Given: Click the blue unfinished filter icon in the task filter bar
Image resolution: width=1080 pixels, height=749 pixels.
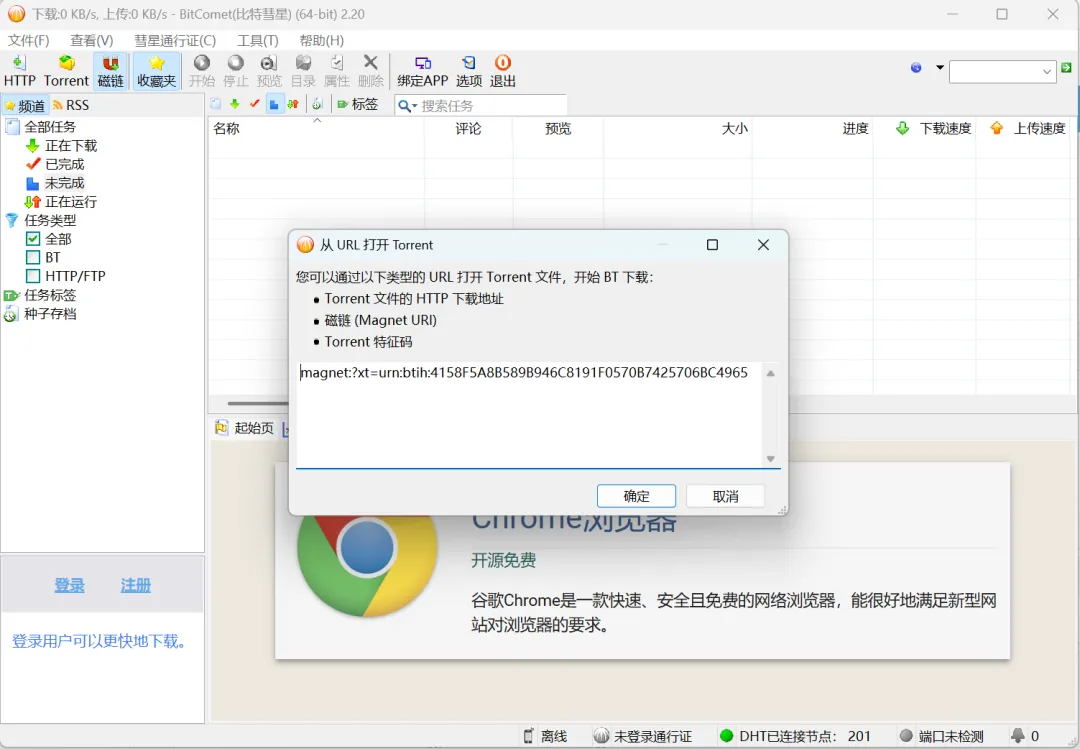Looking at the screenshot, I should pos(274,104).
